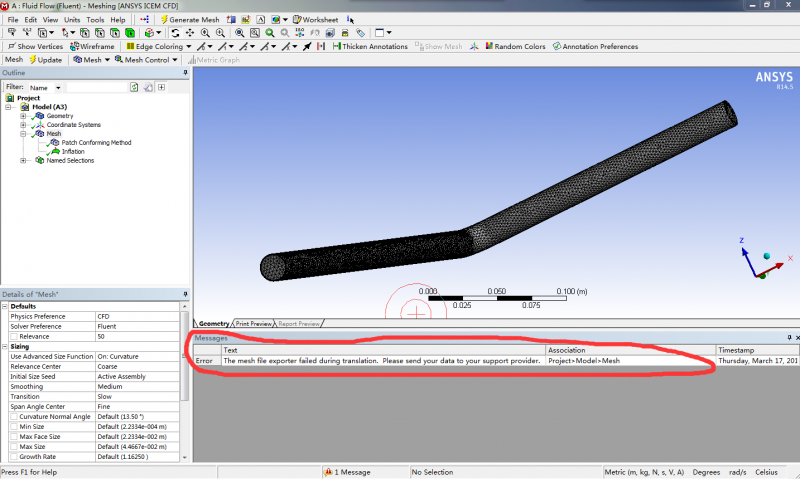The image size is (800, 479).
Task: Select the Face selection filter icon
Action: tap(115, 33)
